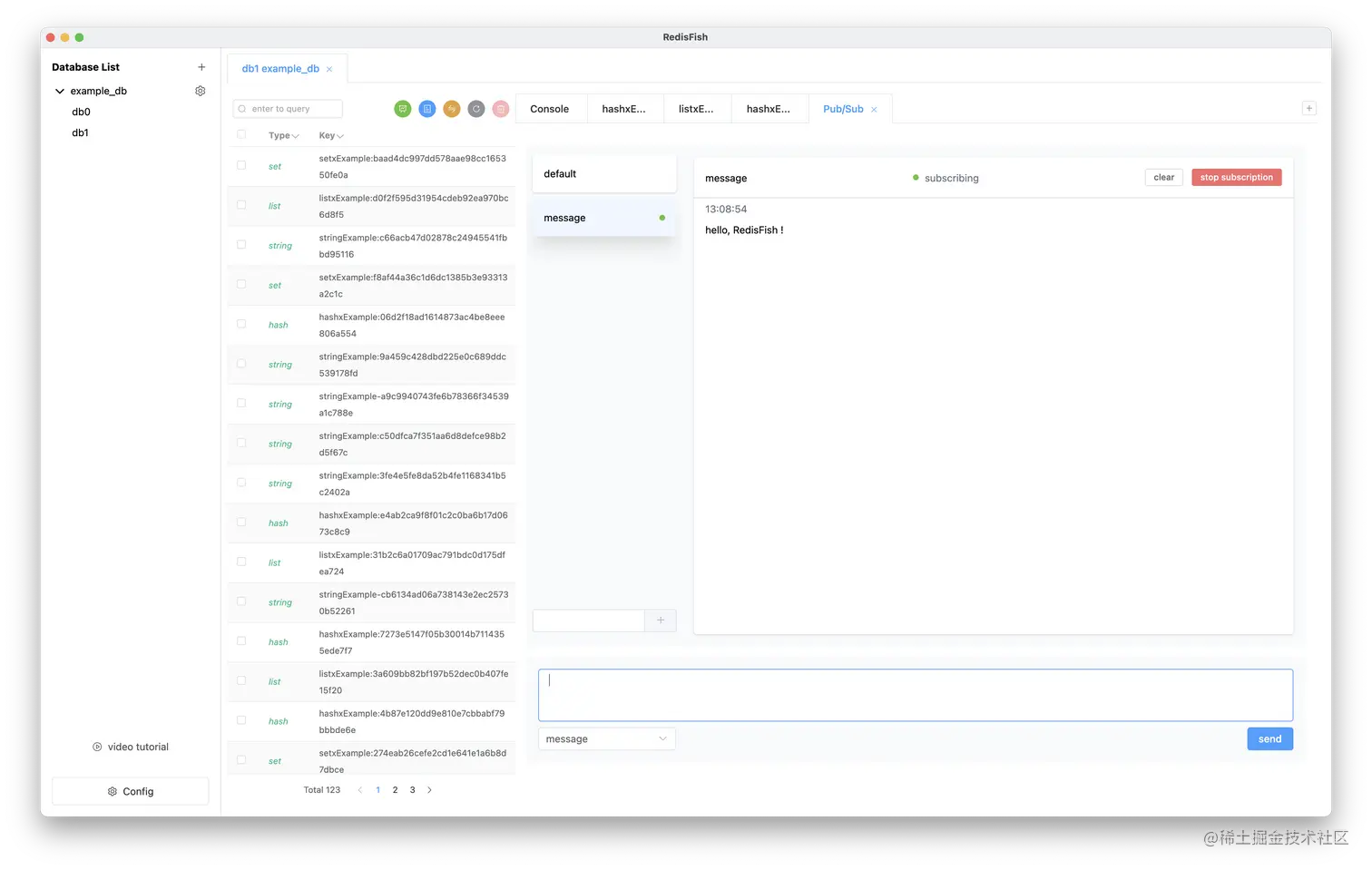
Task: Click the orange round toolbar icon
Action: pos(452,109)
